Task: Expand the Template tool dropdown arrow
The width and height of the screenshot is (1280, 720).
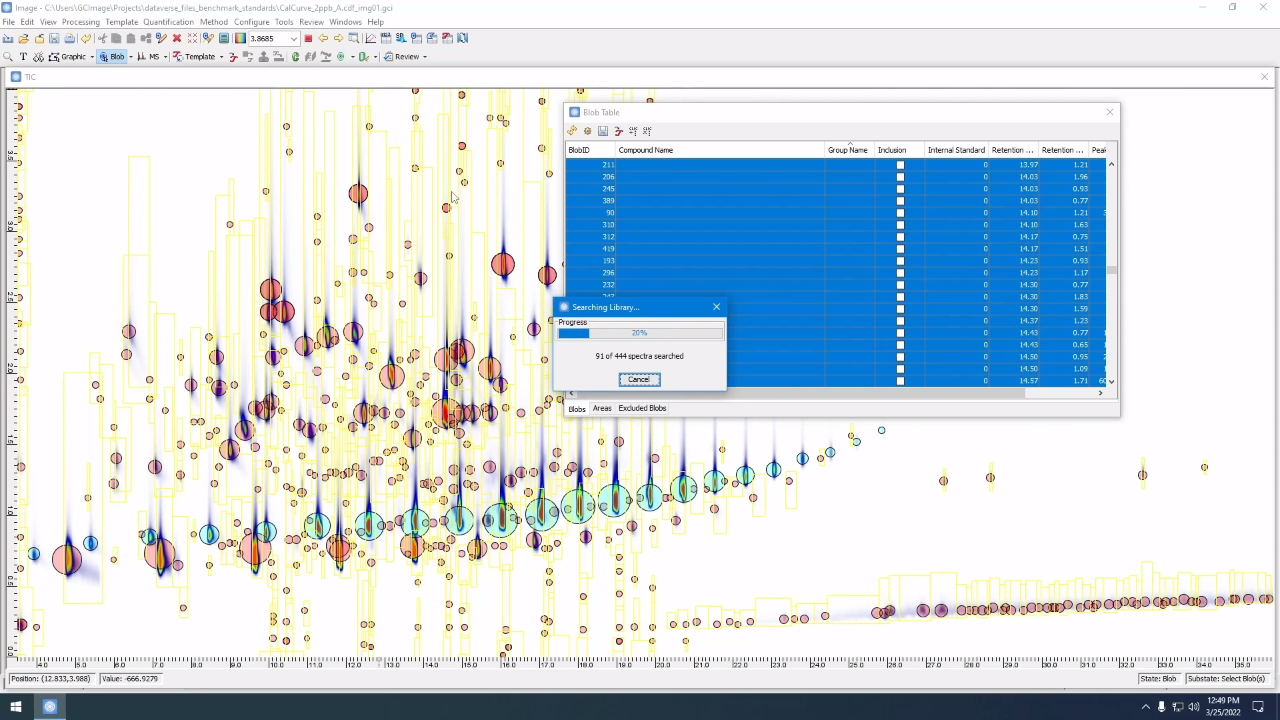Action: coord(221,57)
